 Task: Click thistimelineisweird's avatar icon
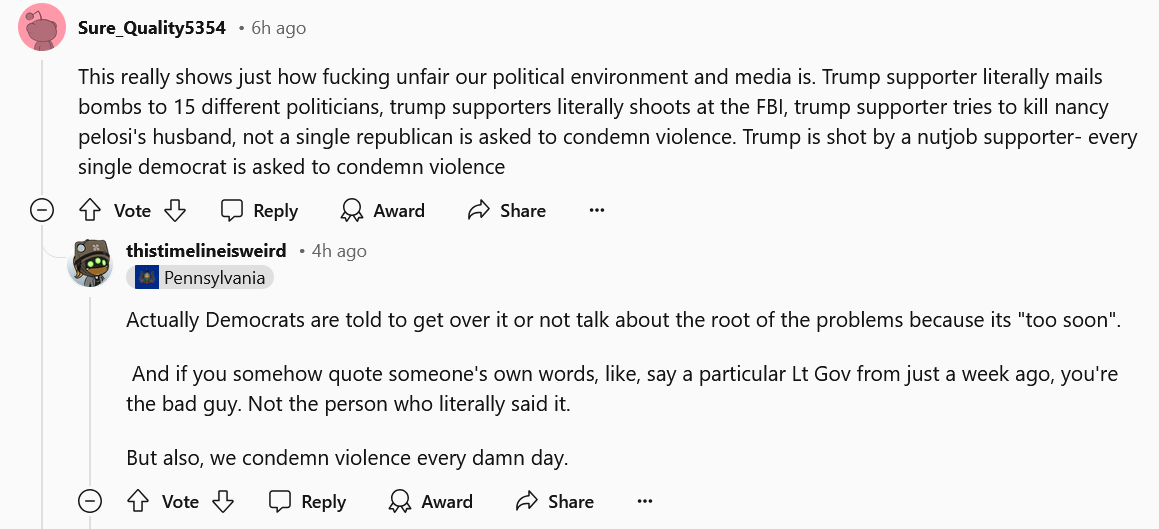(89, 263)
